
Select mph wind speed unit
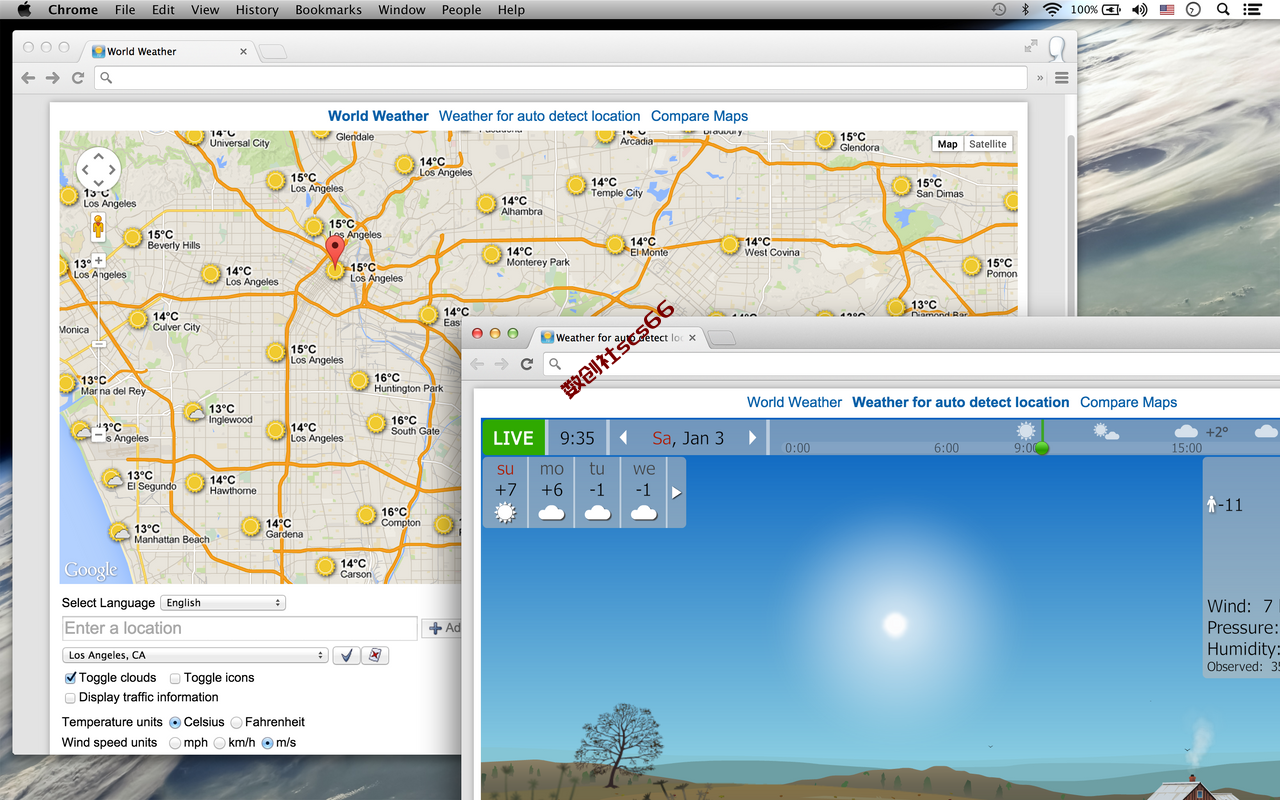tap(175, 743)
